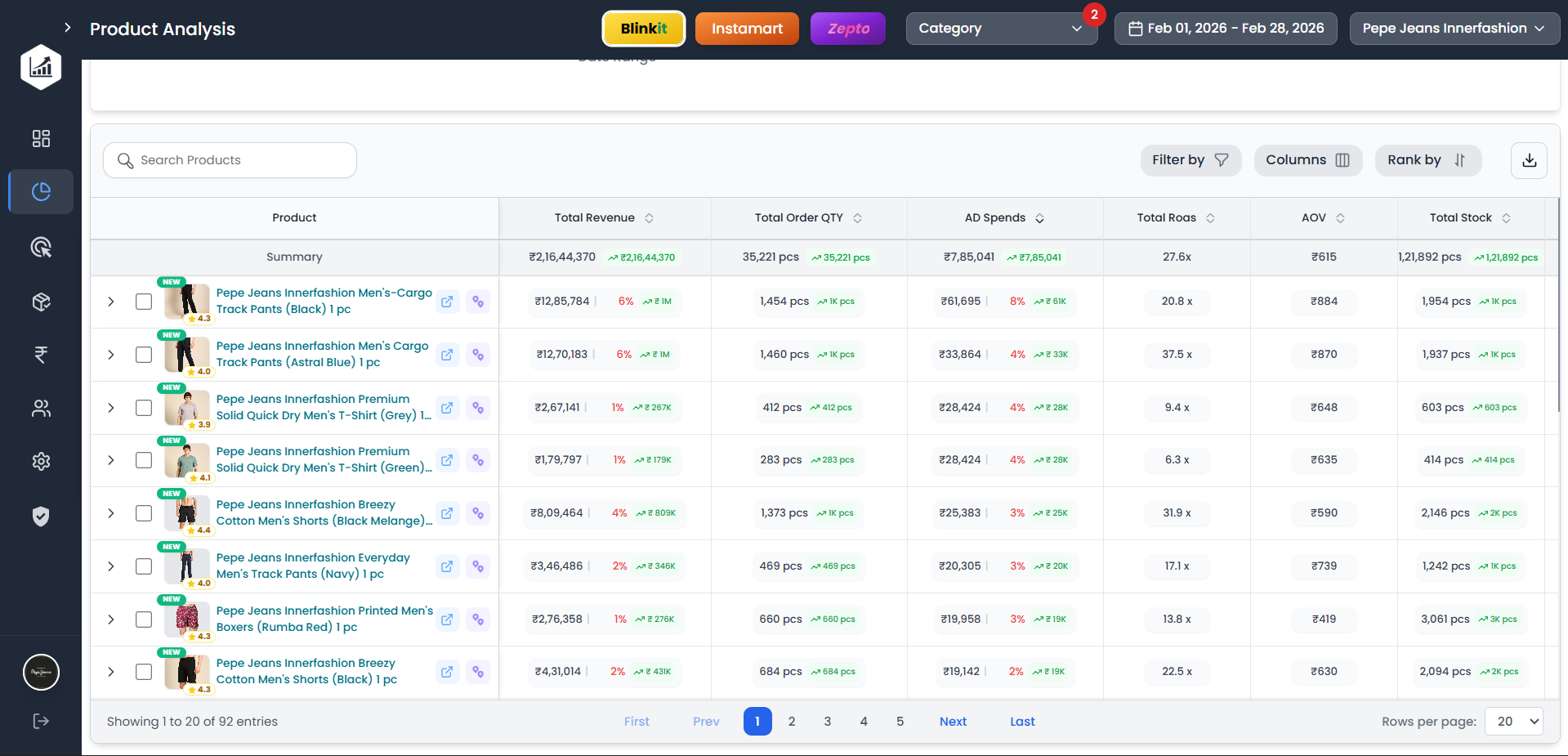
Task: Expand row for Breezy Shorts (Black Melange)
Action: [111, 513]
